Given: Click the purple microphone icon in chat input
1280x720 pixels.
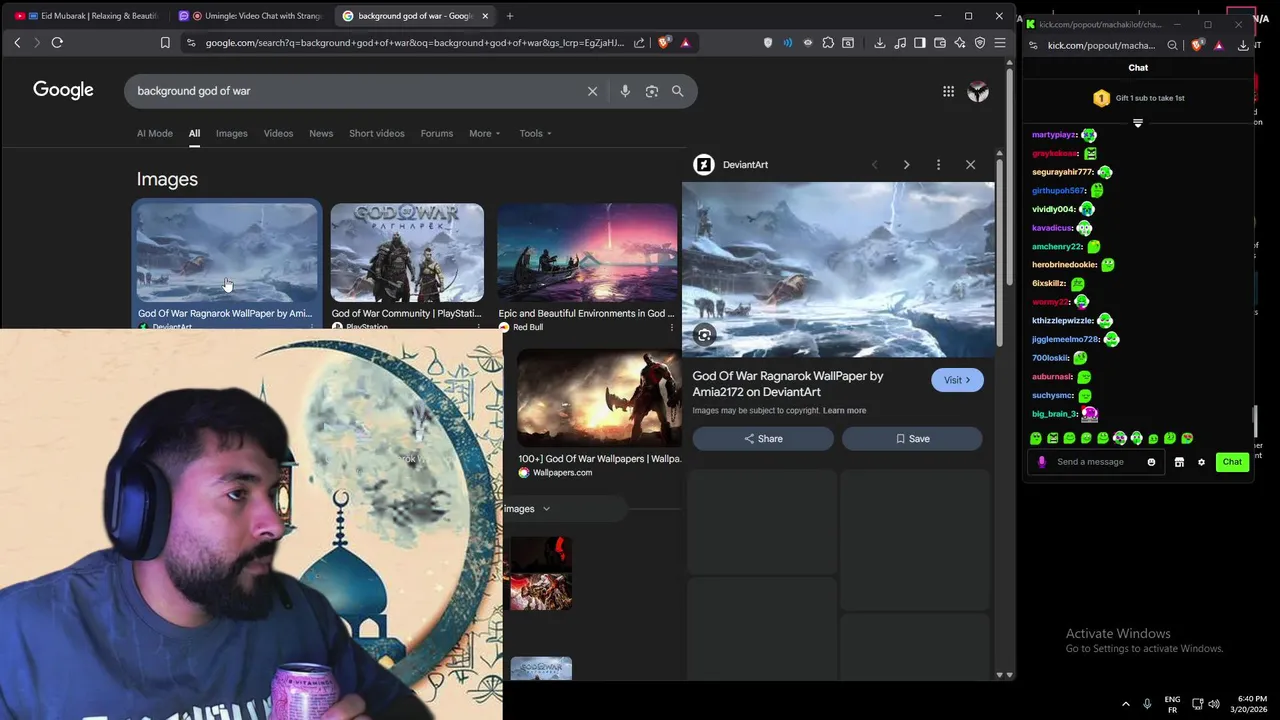Looking at the screenshot, I should tap(1042, 462).
